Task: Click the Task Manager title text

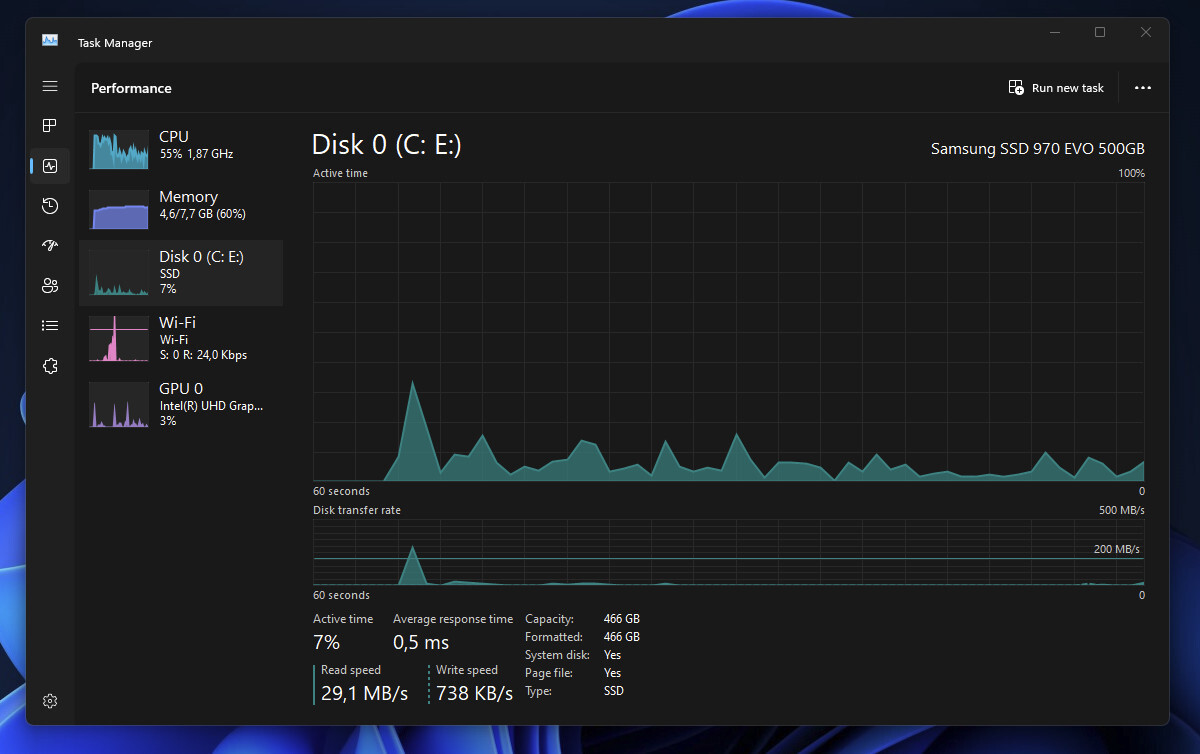Action: (x=115, y=43)
